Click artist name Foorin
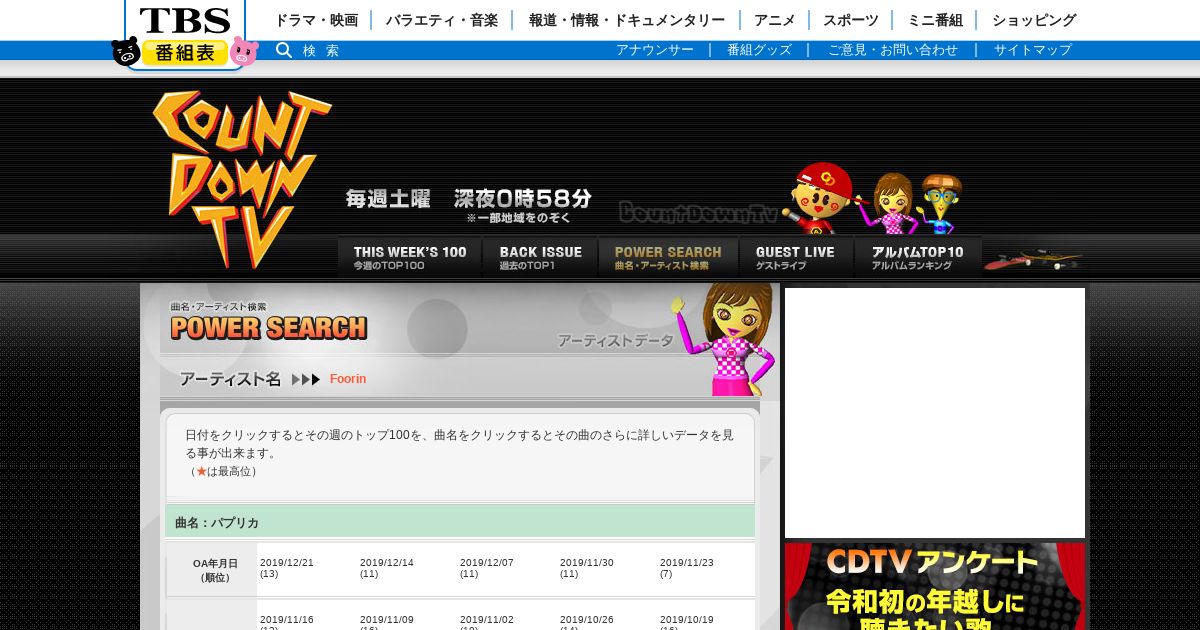The width and height of the screenshot is (1200, 630). pyautogui.click(x=348, y=379)
